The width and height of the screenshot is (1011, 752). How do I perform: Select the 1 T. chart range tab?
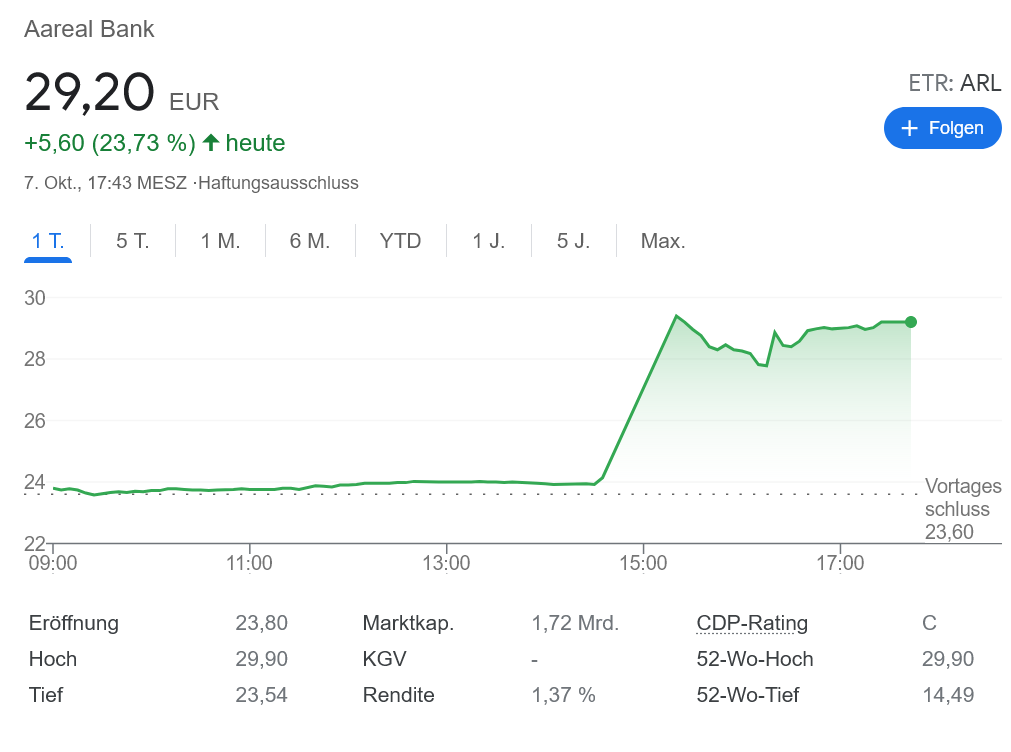(48, 241)
